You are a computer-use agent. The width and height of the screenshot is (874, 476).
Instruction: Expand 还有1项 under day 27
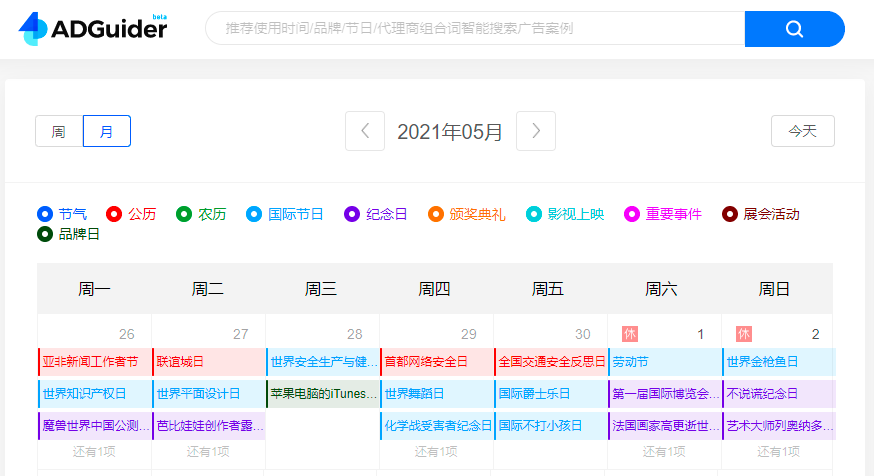(208, 451)
